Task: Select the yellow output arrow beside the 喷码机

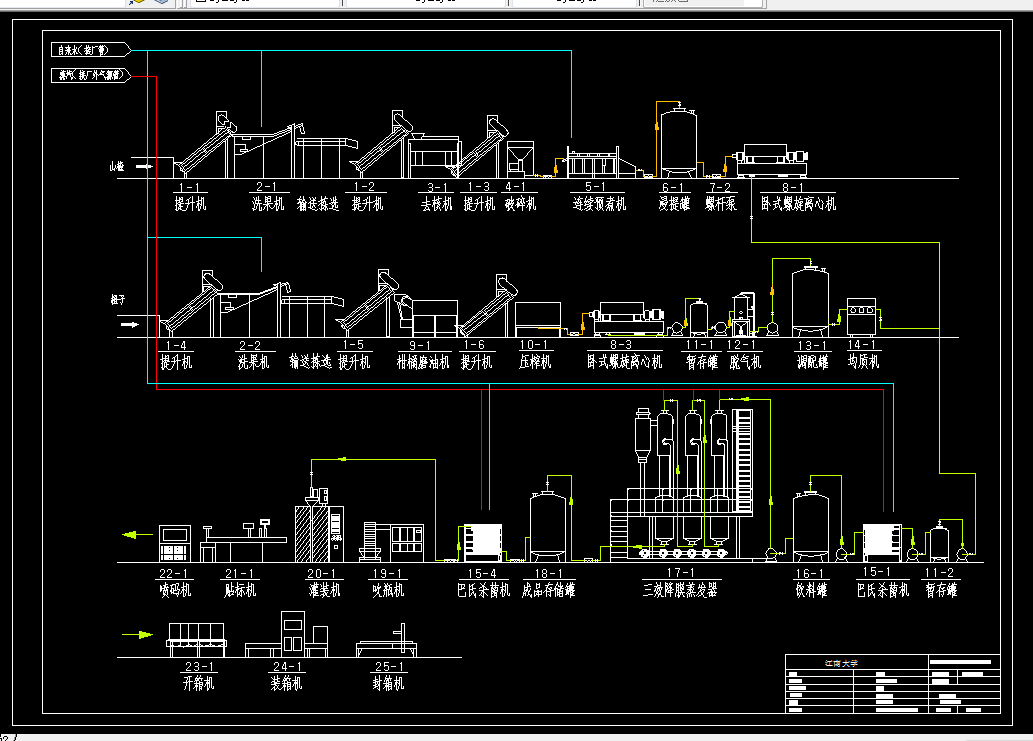Action: (138, 535)
